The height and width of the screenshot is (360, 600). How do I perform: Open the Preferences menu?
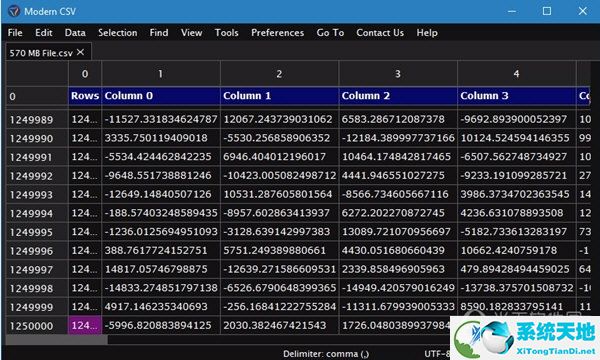point(277,33)
